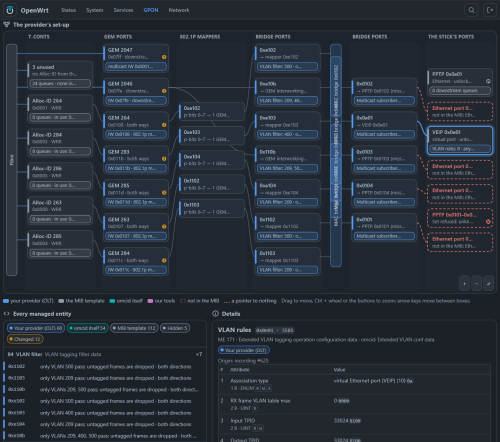The image size is (500, 442).
Task: Open the 8 downstream queues pill
Action: pyautogui.click(x=460, y=90)
